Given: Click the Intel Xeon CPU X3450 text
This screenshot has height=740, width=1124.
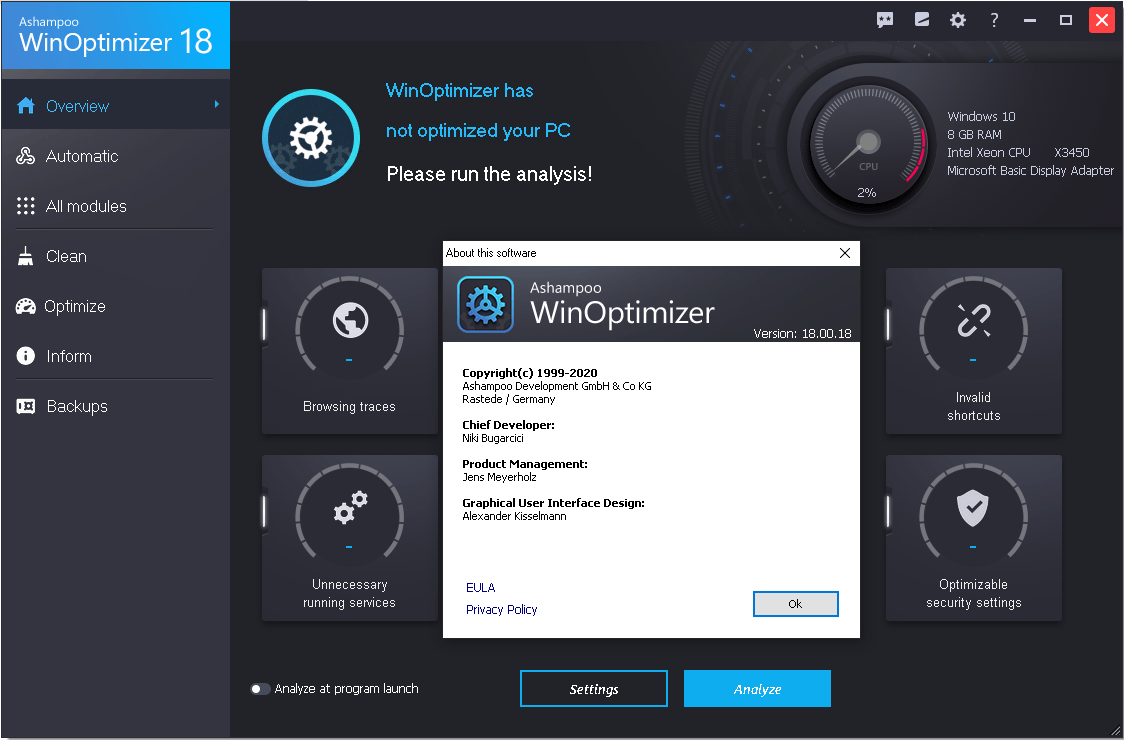Looking at the screenshot, I should pyautogui.click(x=1018, y=153).
